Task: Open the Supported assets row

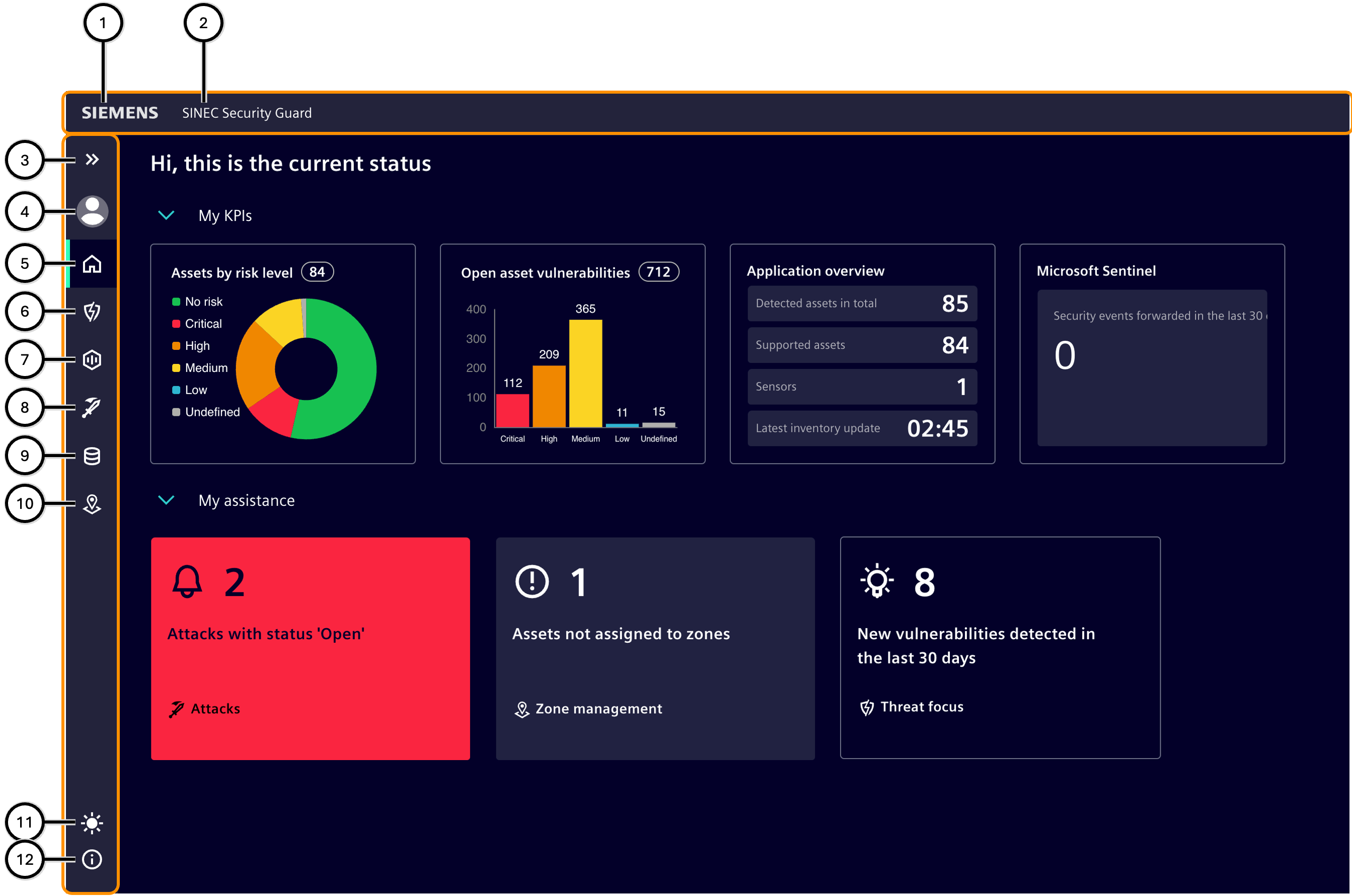Action: coord(862,345)
